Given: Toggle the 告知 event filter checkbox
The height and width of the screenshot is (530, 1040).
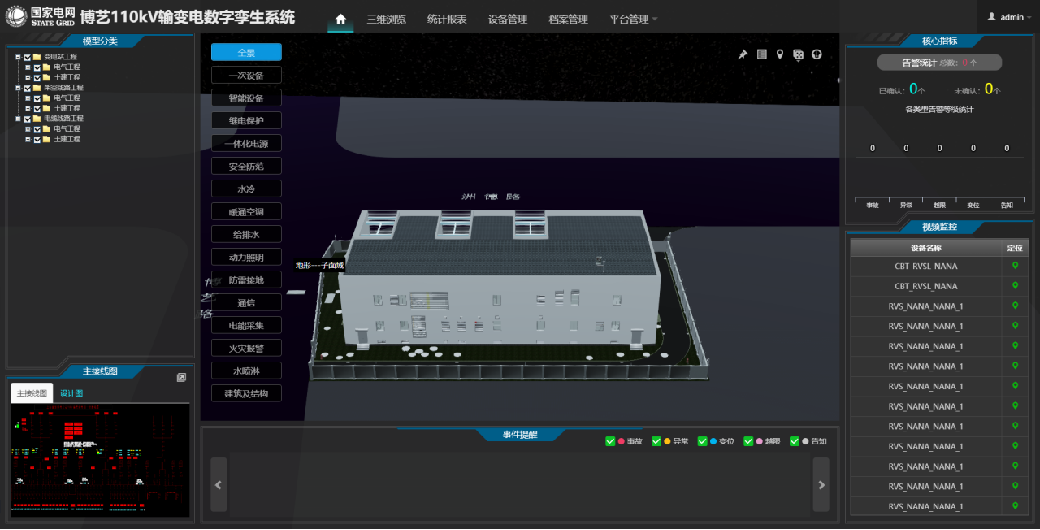Looking at the screenshot, I should pos(794,441).
